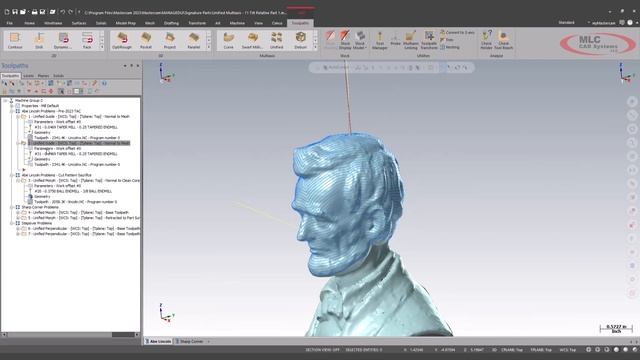
Task: Expand the Multiaxis toolpath gallery
Action: pyautogui.click(x=315, y=47)
